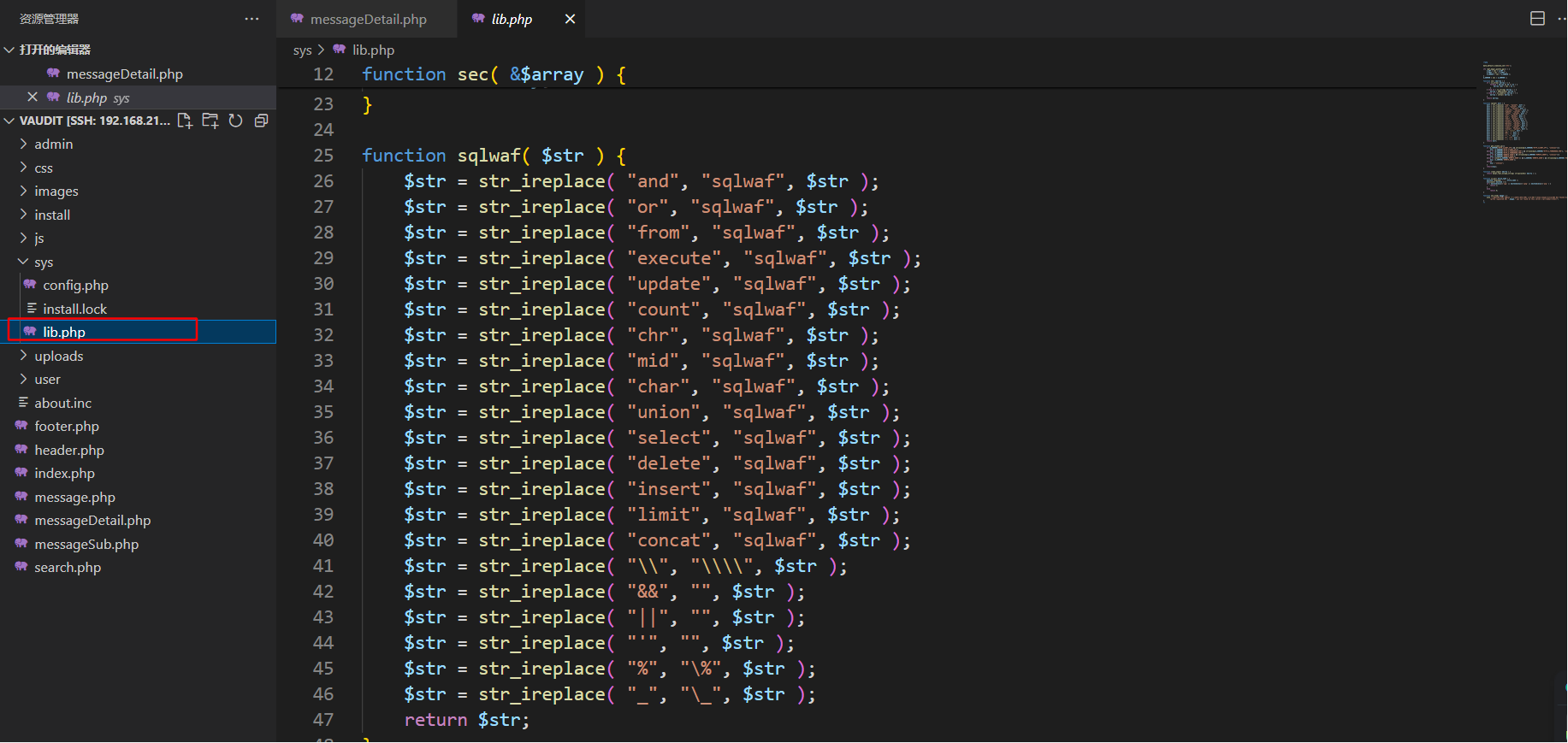This screenshot has width=1568, height=743.
Task: Select lib.php in the file tree
Action: pyautogui.click(x=138, y=332)
